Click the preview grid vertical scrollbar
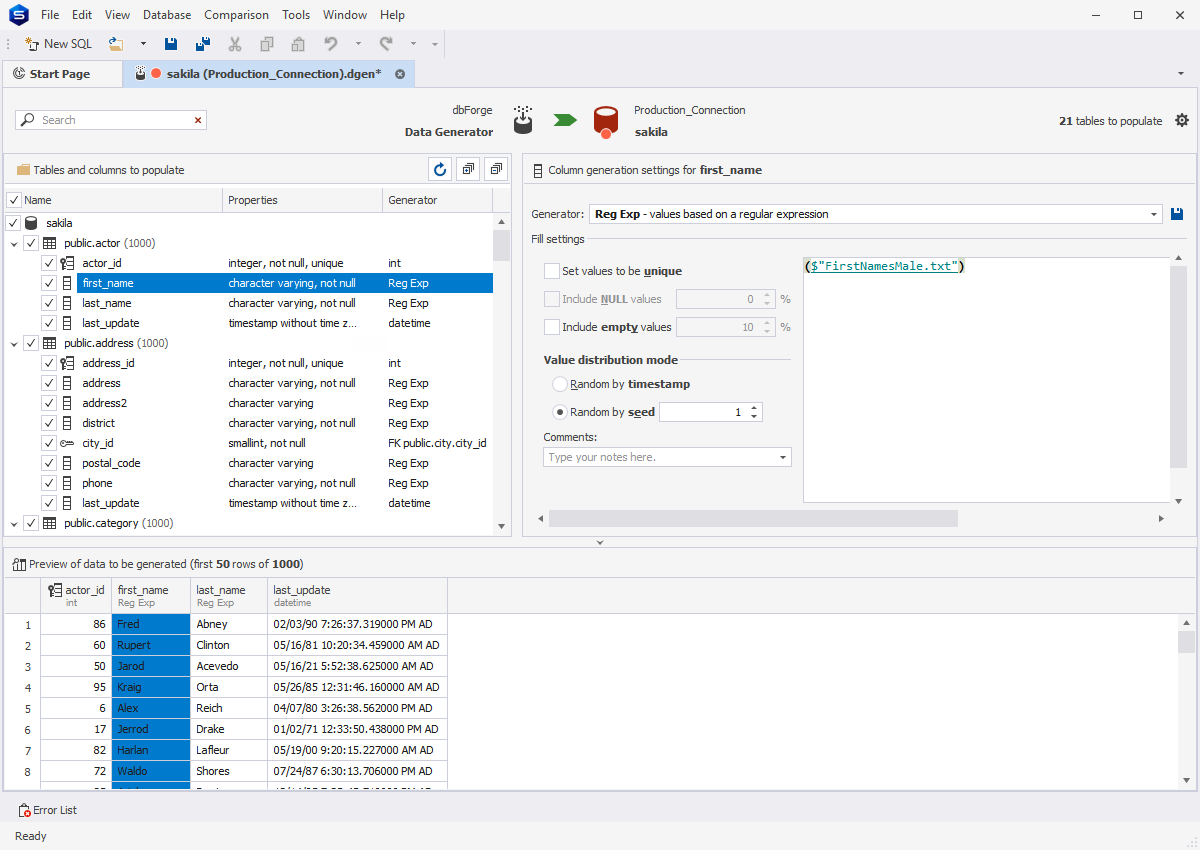Viewport: 1200px width, 850px height. pyautogui.click(x=1186, y=642)
